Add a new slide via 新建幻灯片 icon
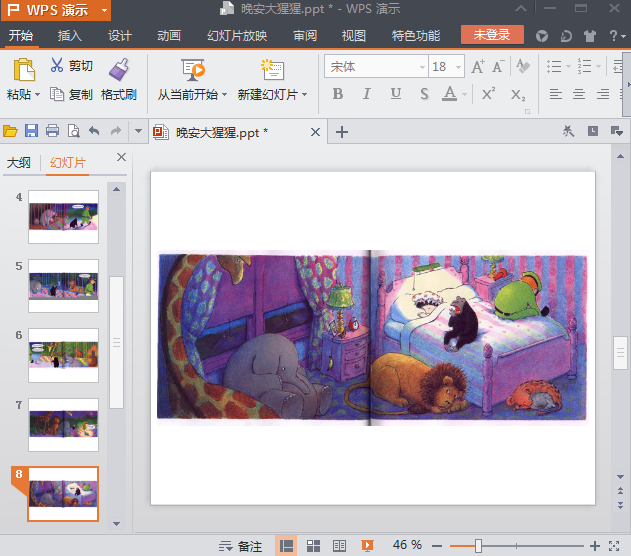 tap(272, 70)
